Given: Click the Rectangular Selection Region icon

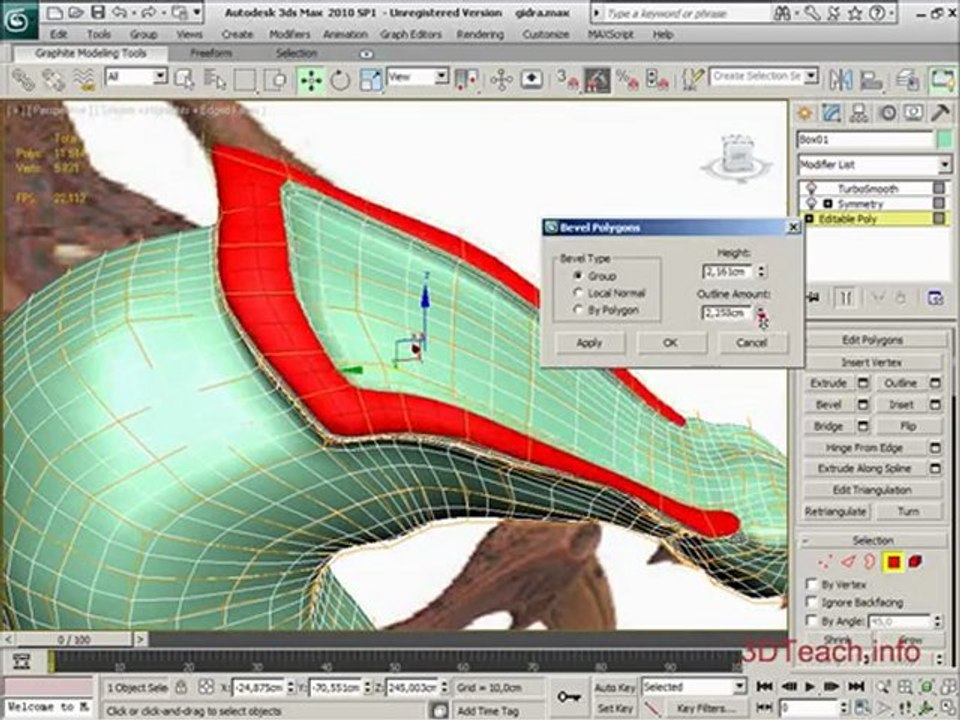Looking at the screenshot, I should pos(245,80).
